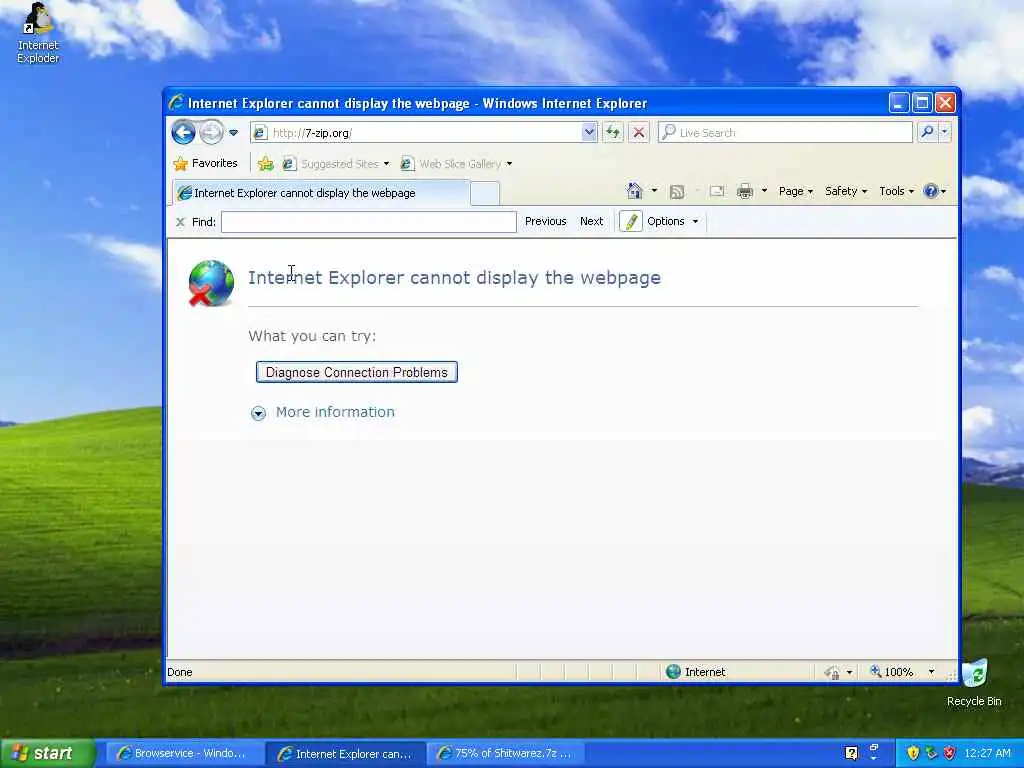Click the Done status text
This screenshot has height=768, width=1024.
tap(180, 672)
